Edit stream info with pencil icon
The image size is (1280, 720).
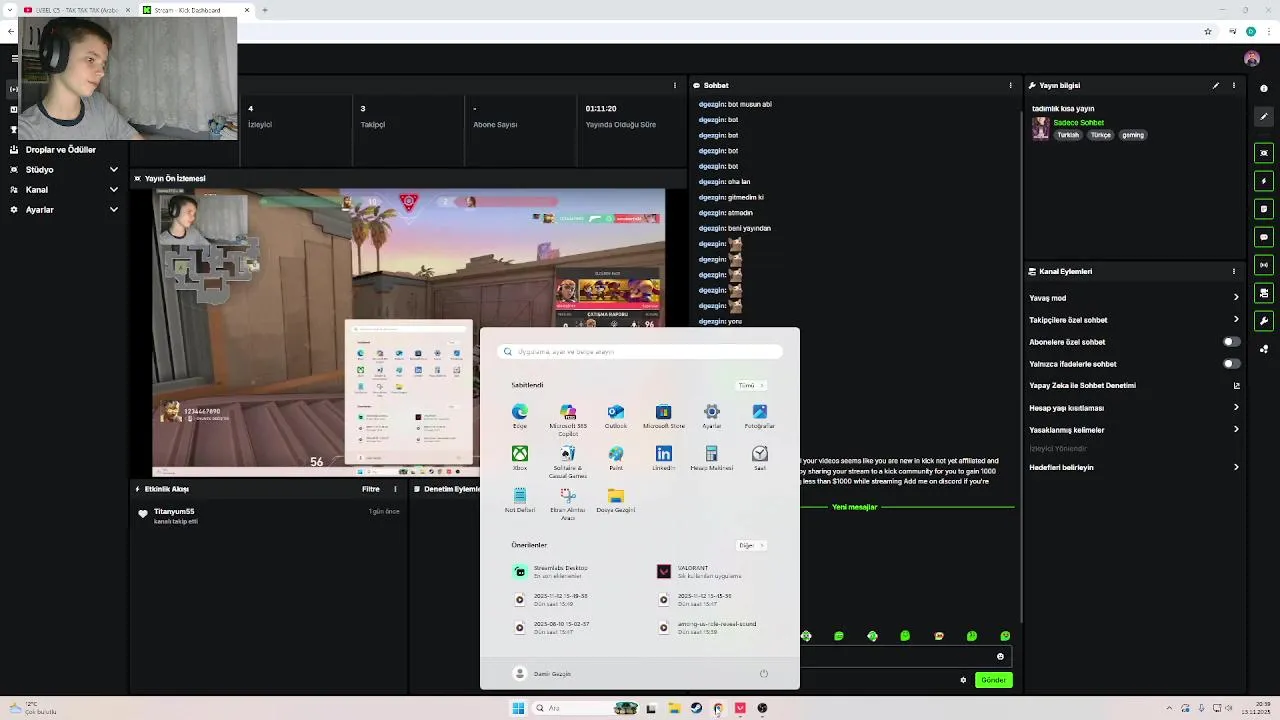(x=1216, y=85)
